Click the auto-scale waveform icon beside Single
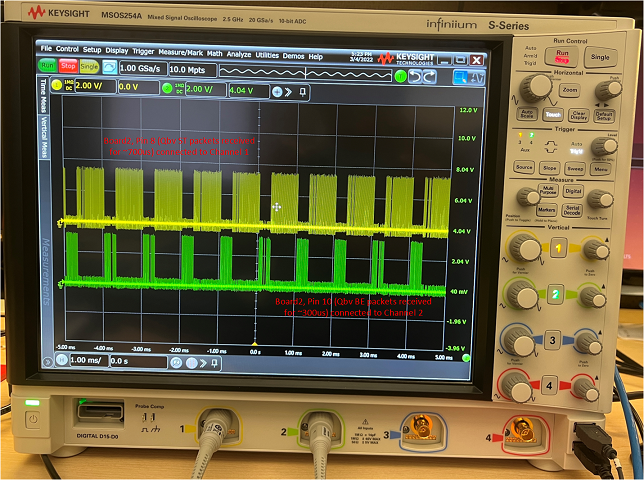This screenshot has width=644, height=480. point(108,66)
